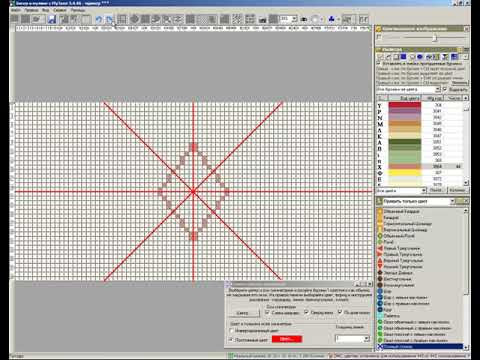This screenshot has width=480, height=360.
Task: Select 'Овал плоский с левым наклоном' stitch
Action: [411, 334]
